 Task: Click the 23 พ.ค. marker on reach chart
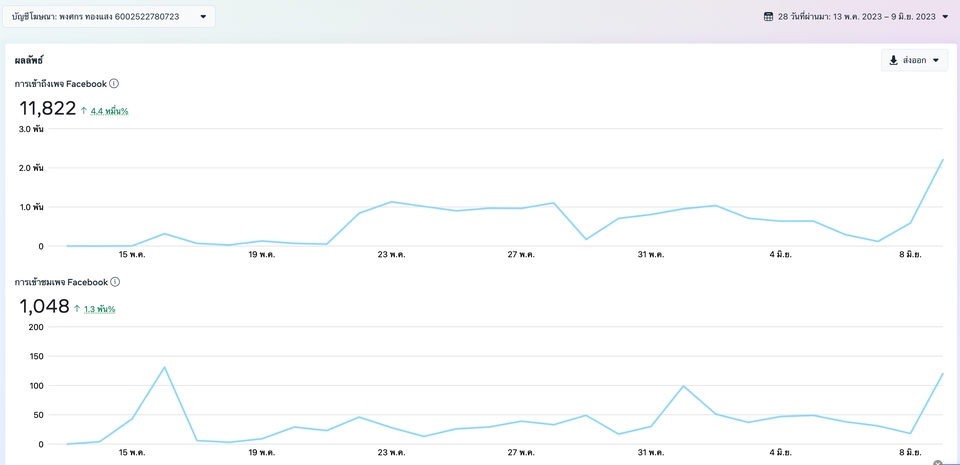391,255
